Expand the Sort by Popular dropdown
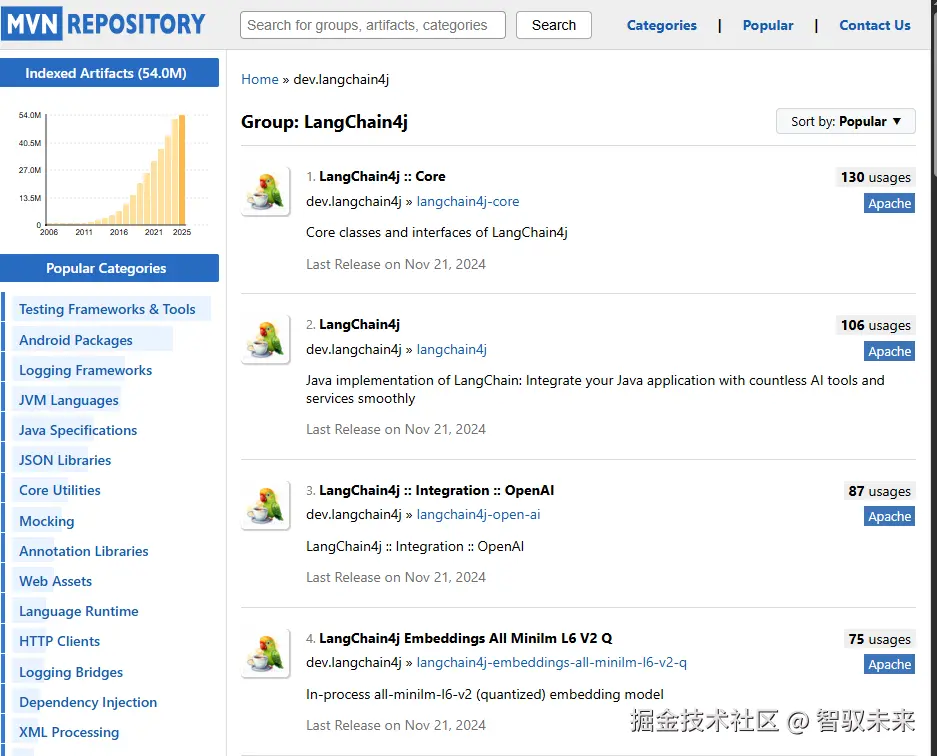The height and width of the screenshot is (756, 937). click(x=846, y=121)
